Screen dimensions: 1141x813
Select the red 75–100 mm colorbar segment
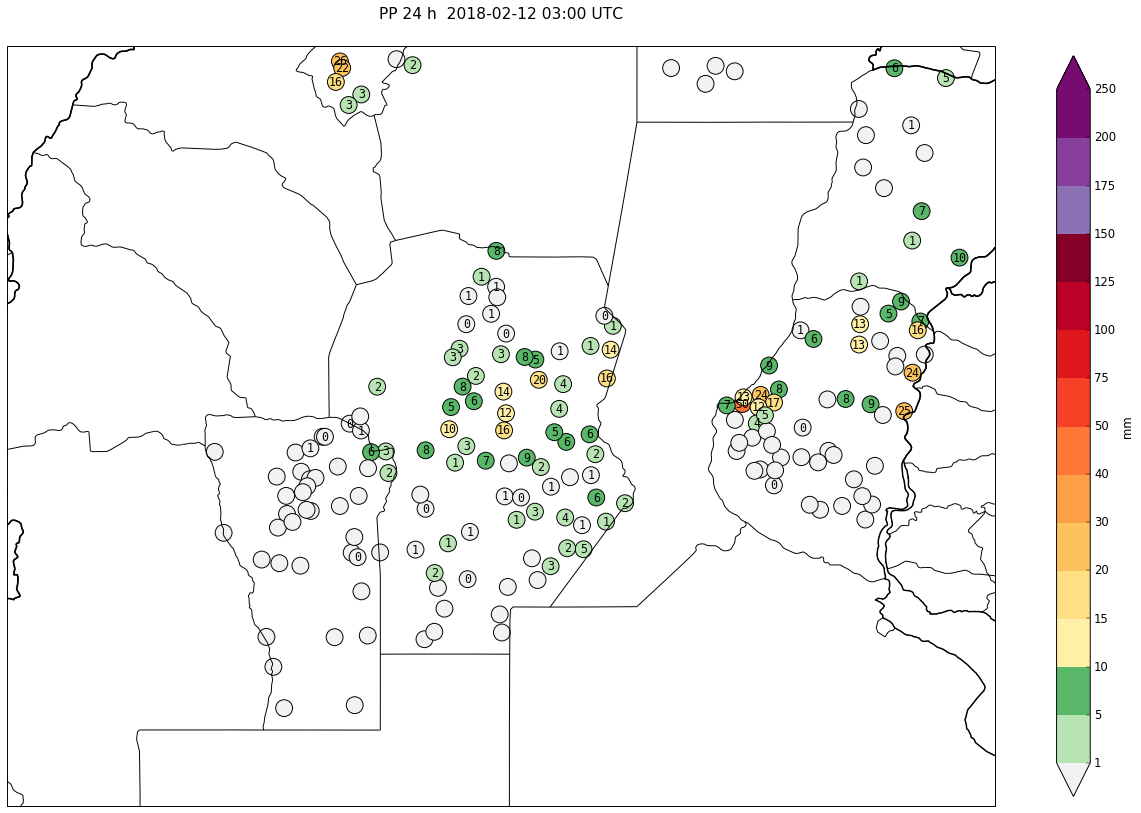click(x=1073, y=354)
